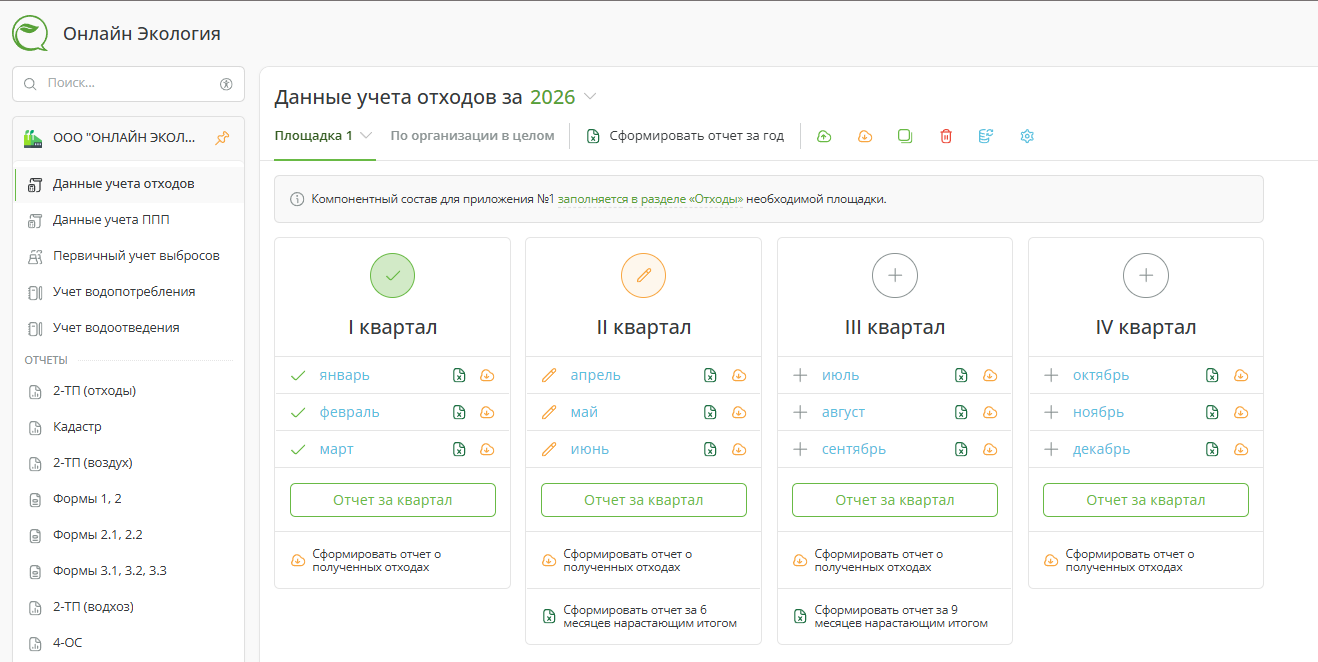Image resolution: width=1318 pixels, height=662 pixels.
Task: Click the orange download icon for март
Action: [x=488, y=449]
